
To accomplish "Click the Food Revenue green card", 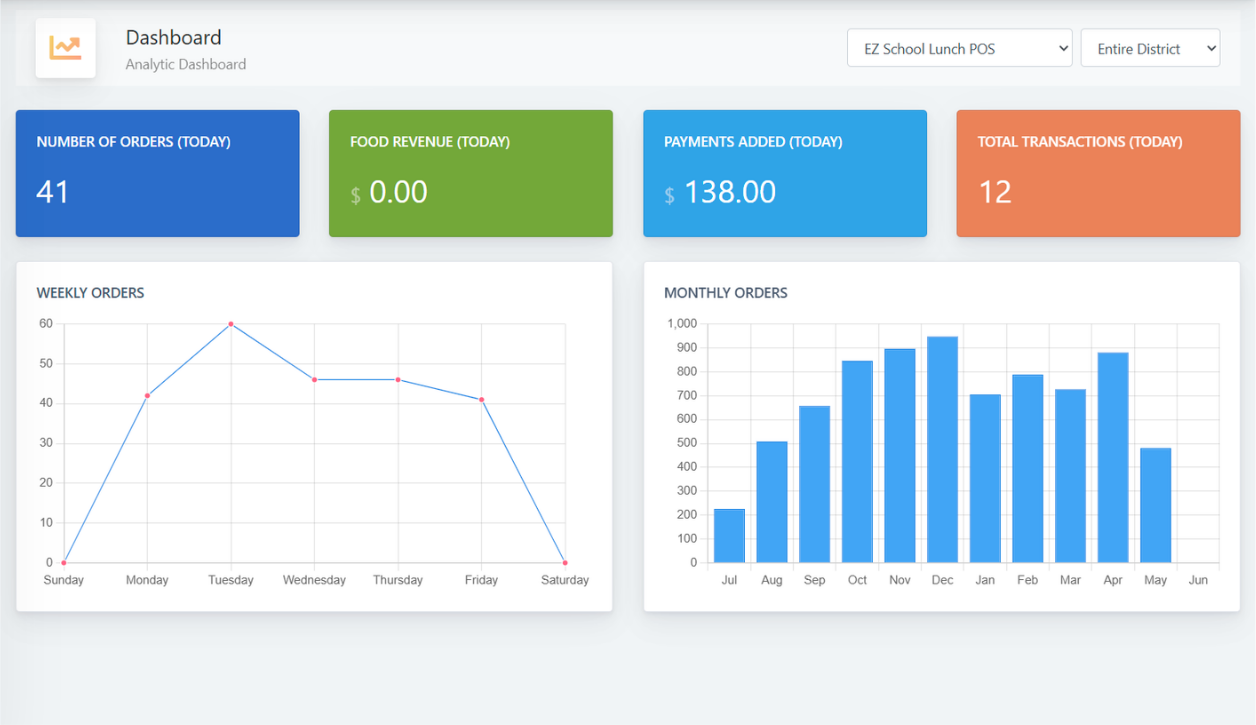I will [x=470, y=173].
